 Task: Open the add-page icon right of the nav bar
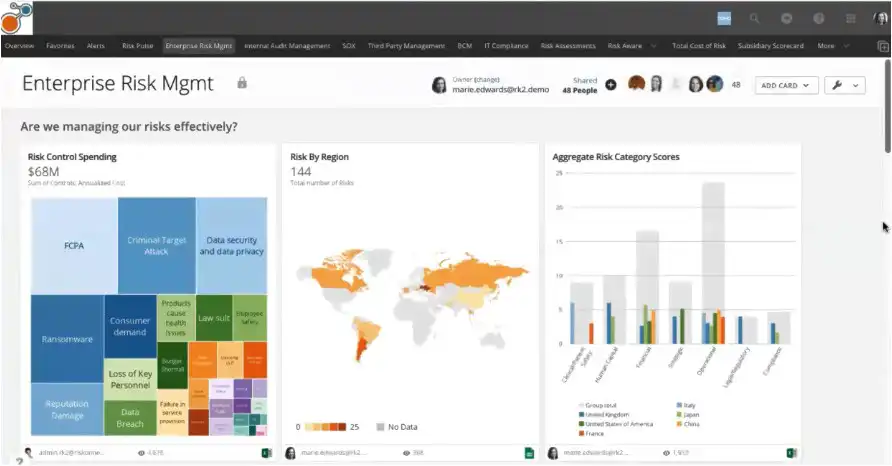tap(883, 47)
